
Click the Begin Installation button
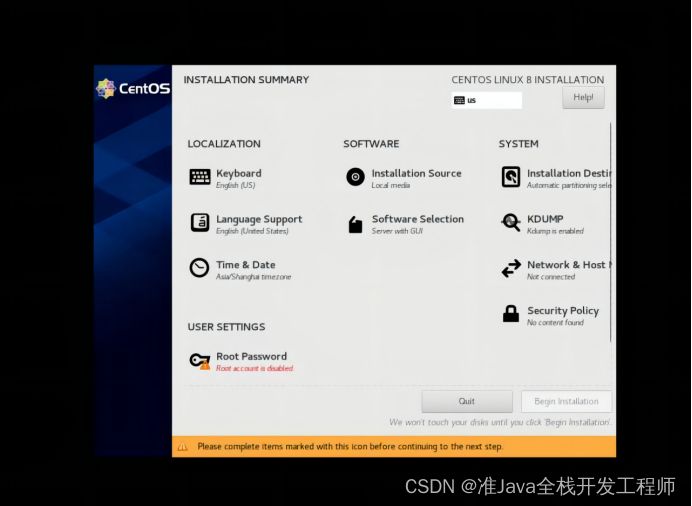coord(566,401)
